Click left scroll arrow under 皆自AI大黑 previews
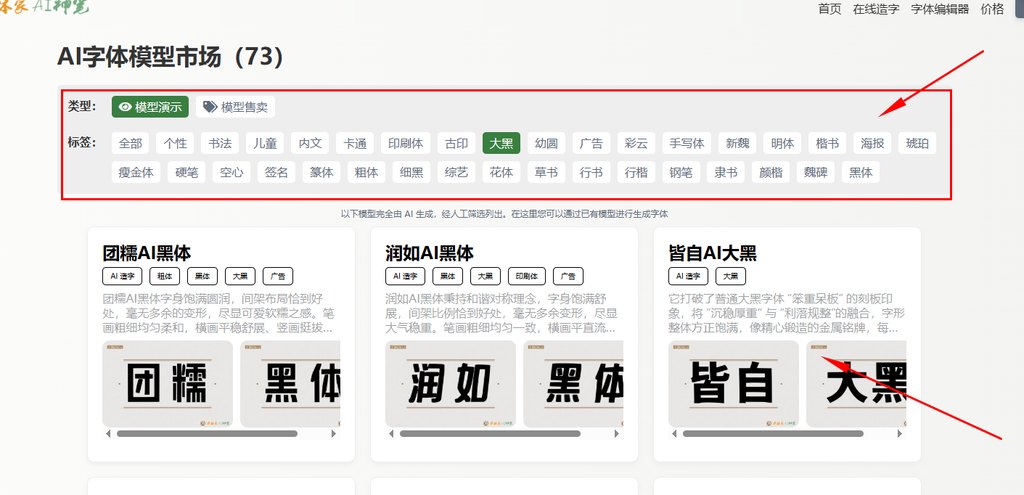The height and width of the screenshot is (495, 1024). tap(675, 434)
